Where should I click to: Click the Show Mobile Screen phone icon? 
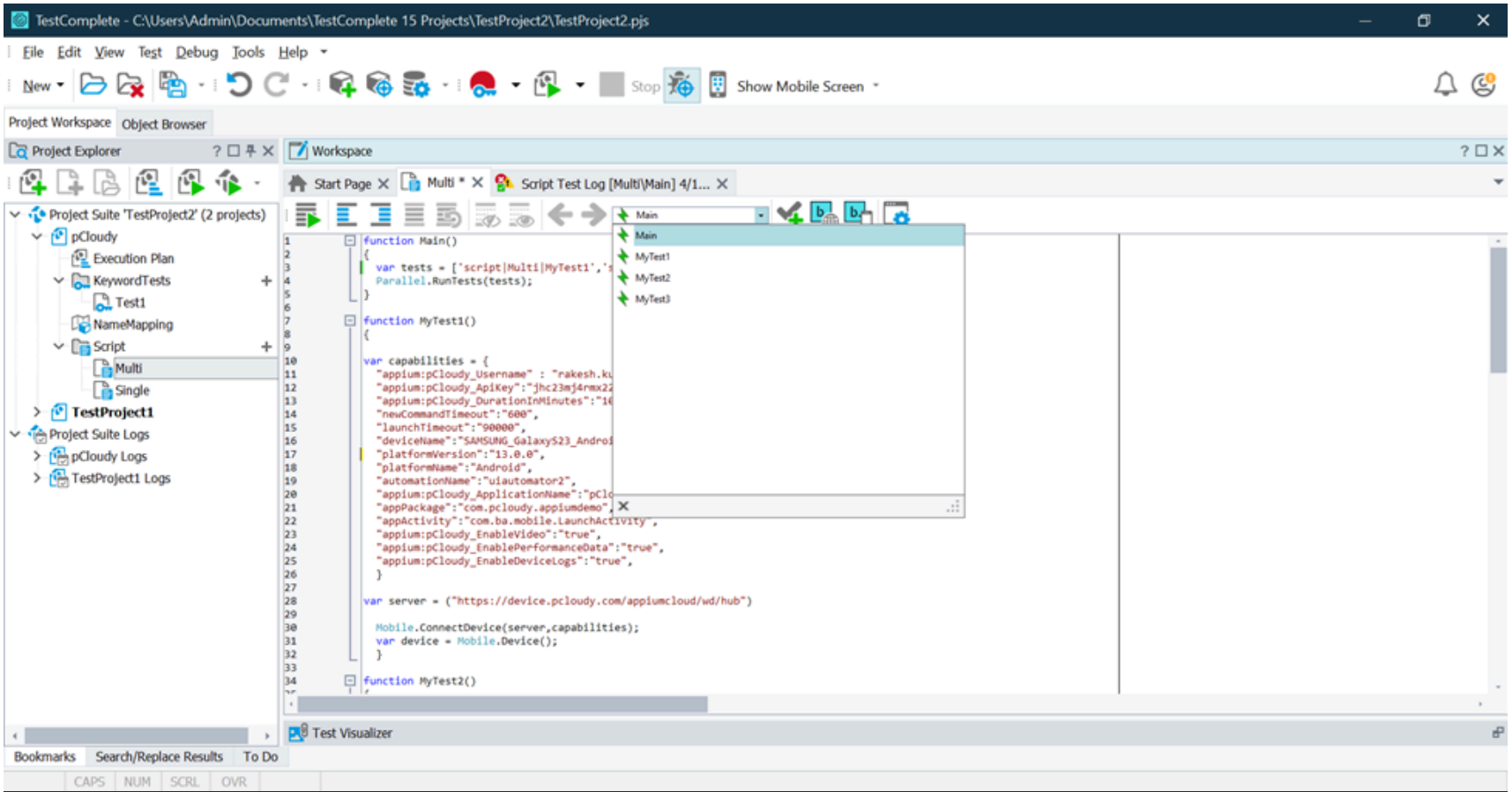(718, 86)
